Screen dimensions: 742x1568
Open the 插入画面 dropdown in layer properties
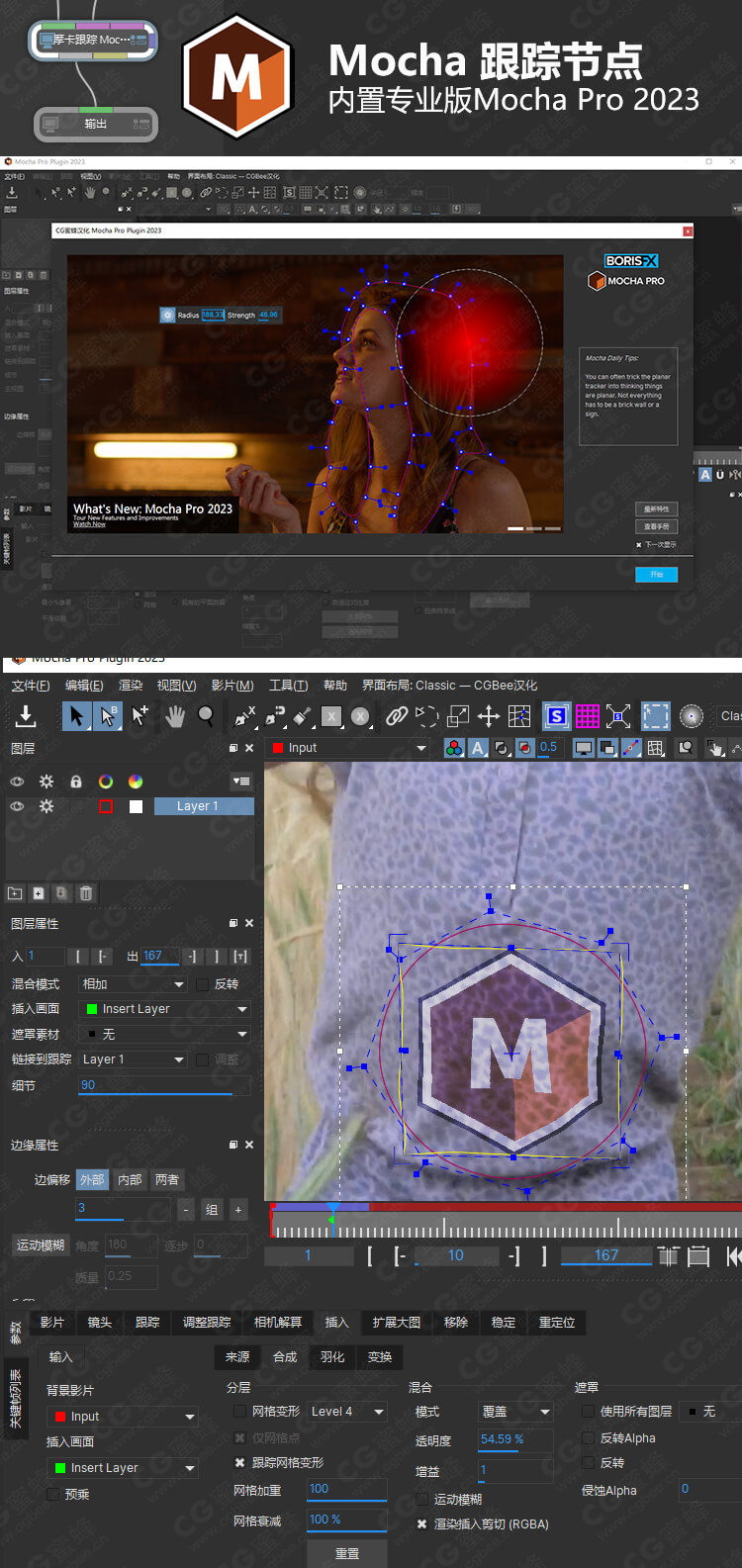[165, 1009]
